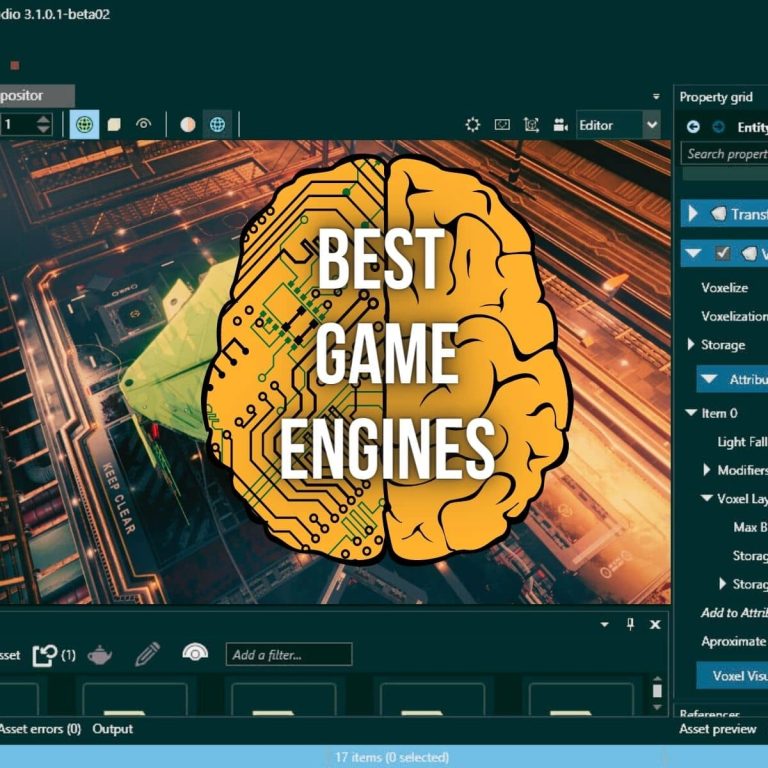Collapse the Item 0 tree node

point(691,413)
